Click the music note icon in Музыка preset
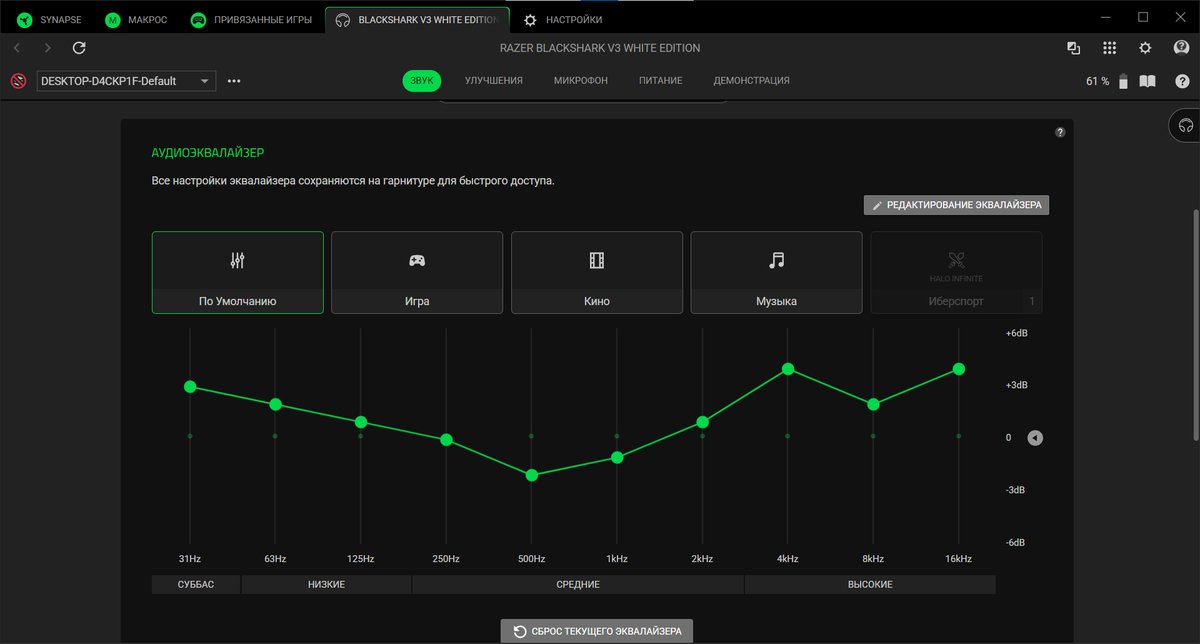 pos(776,260)
